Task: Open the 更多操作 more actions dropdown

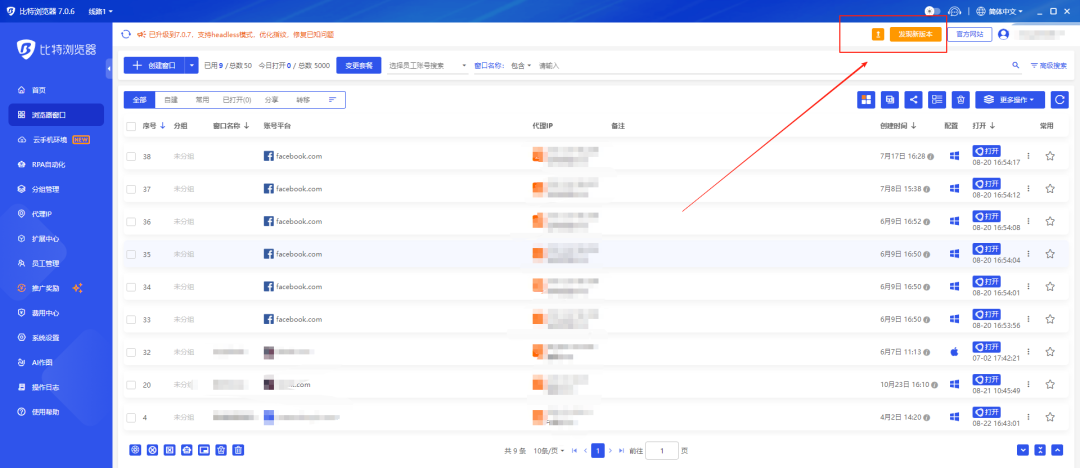Action: click(x=1010, y=100)
